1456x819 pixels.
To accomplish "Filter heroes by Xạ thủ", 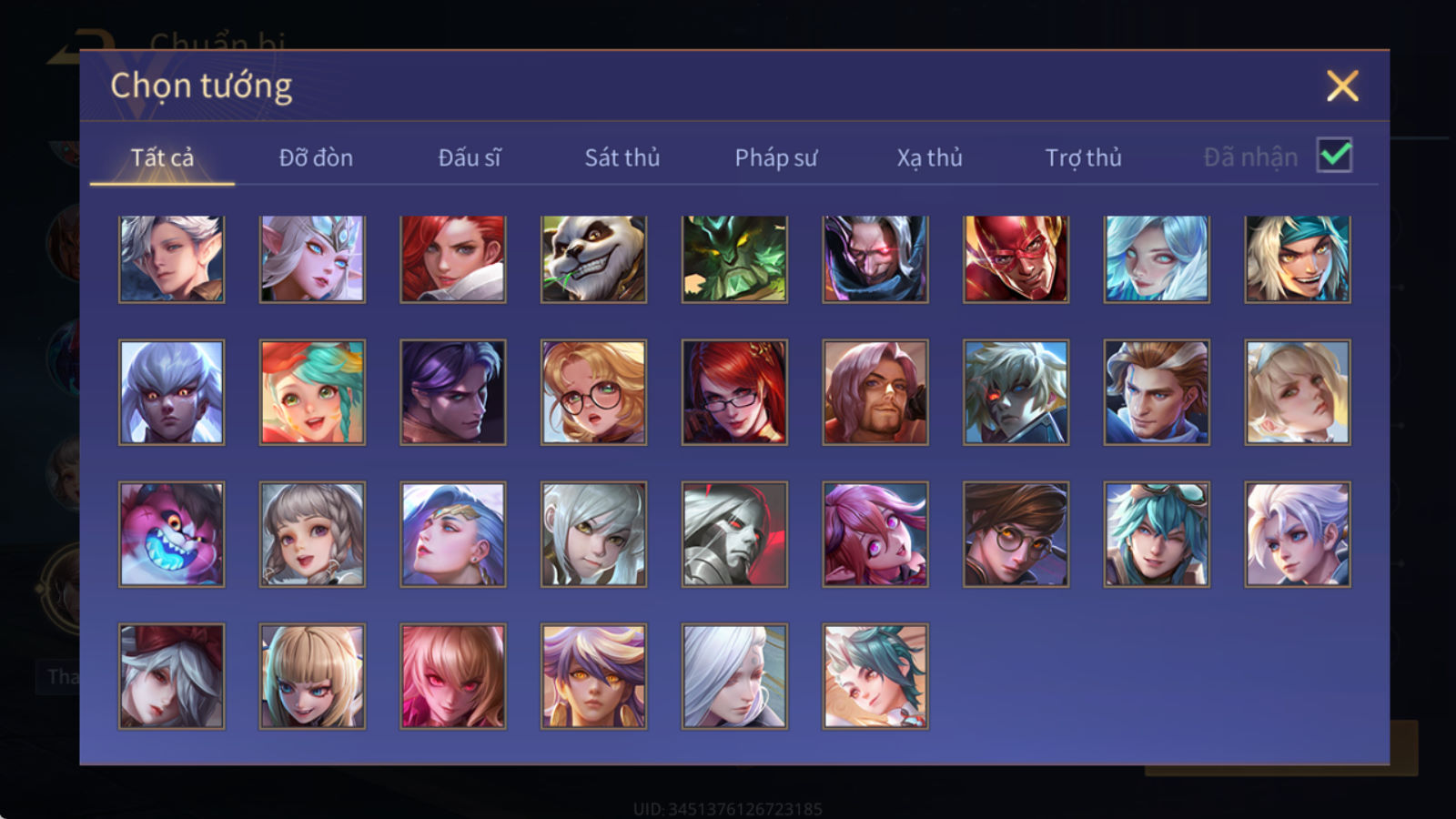I will 929,157.
